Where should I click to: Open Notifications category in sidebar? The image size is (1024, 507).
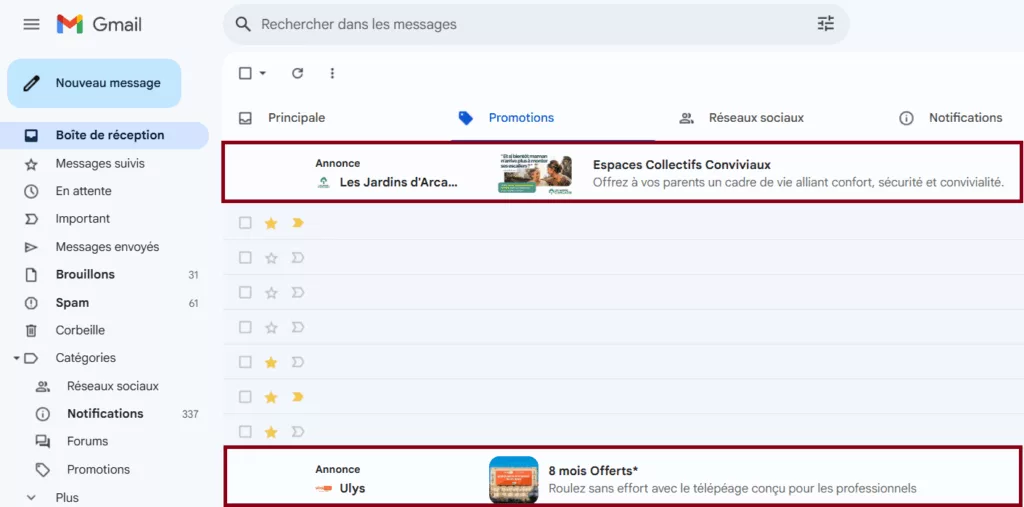pyautogui.click(x=104, y=414)
